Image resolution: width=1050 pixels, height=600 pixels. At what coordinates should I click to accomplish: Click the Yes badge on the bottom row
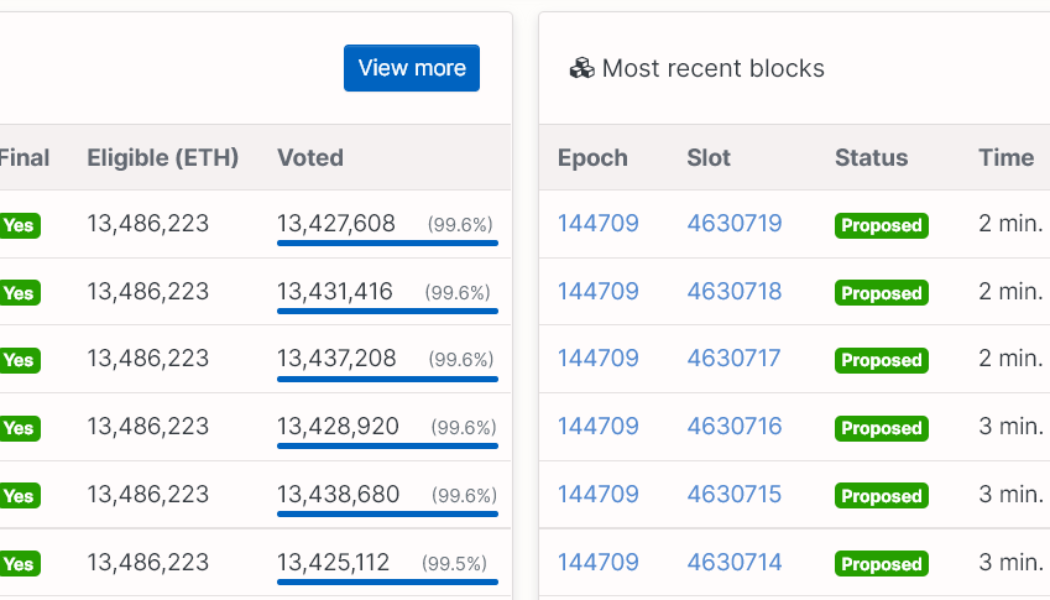[x=20, y=563]
